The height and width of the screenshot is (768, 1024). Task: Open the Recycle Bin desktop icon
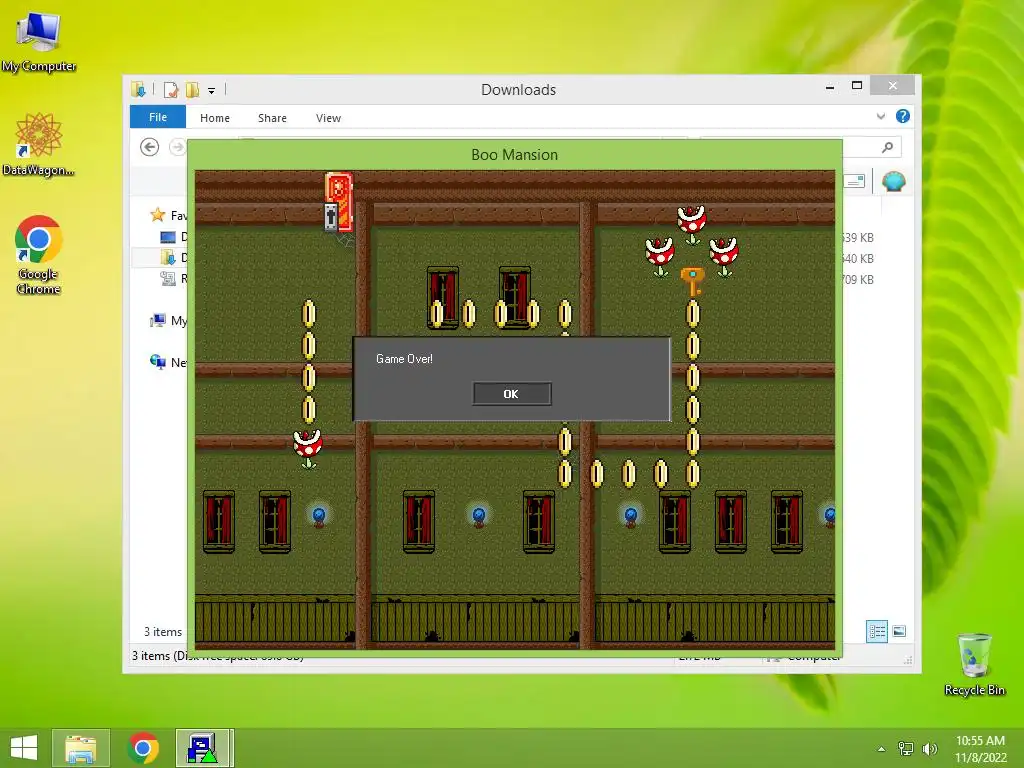pyautogui.click(x=974, y=664)
